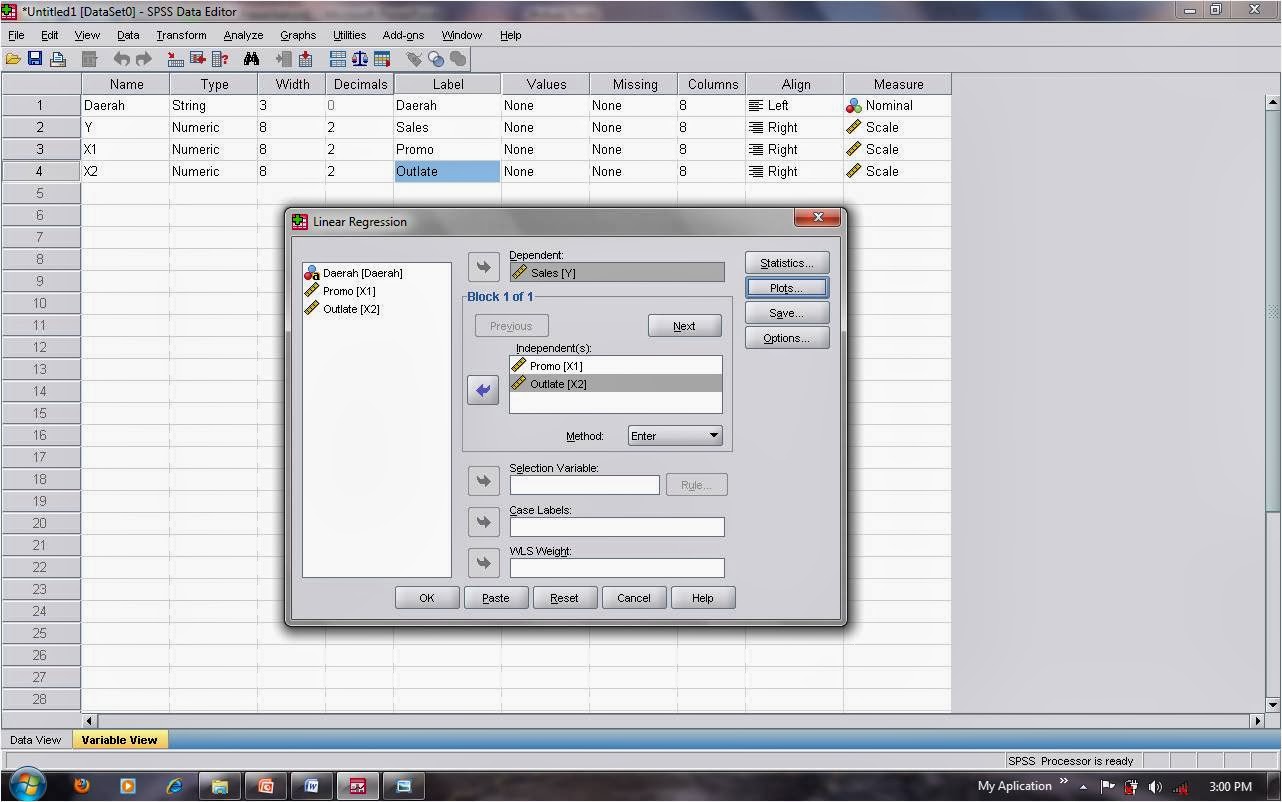Select row header number 4
The width and height of the screenshot is (1282, 802).
(x=41, y=171)
